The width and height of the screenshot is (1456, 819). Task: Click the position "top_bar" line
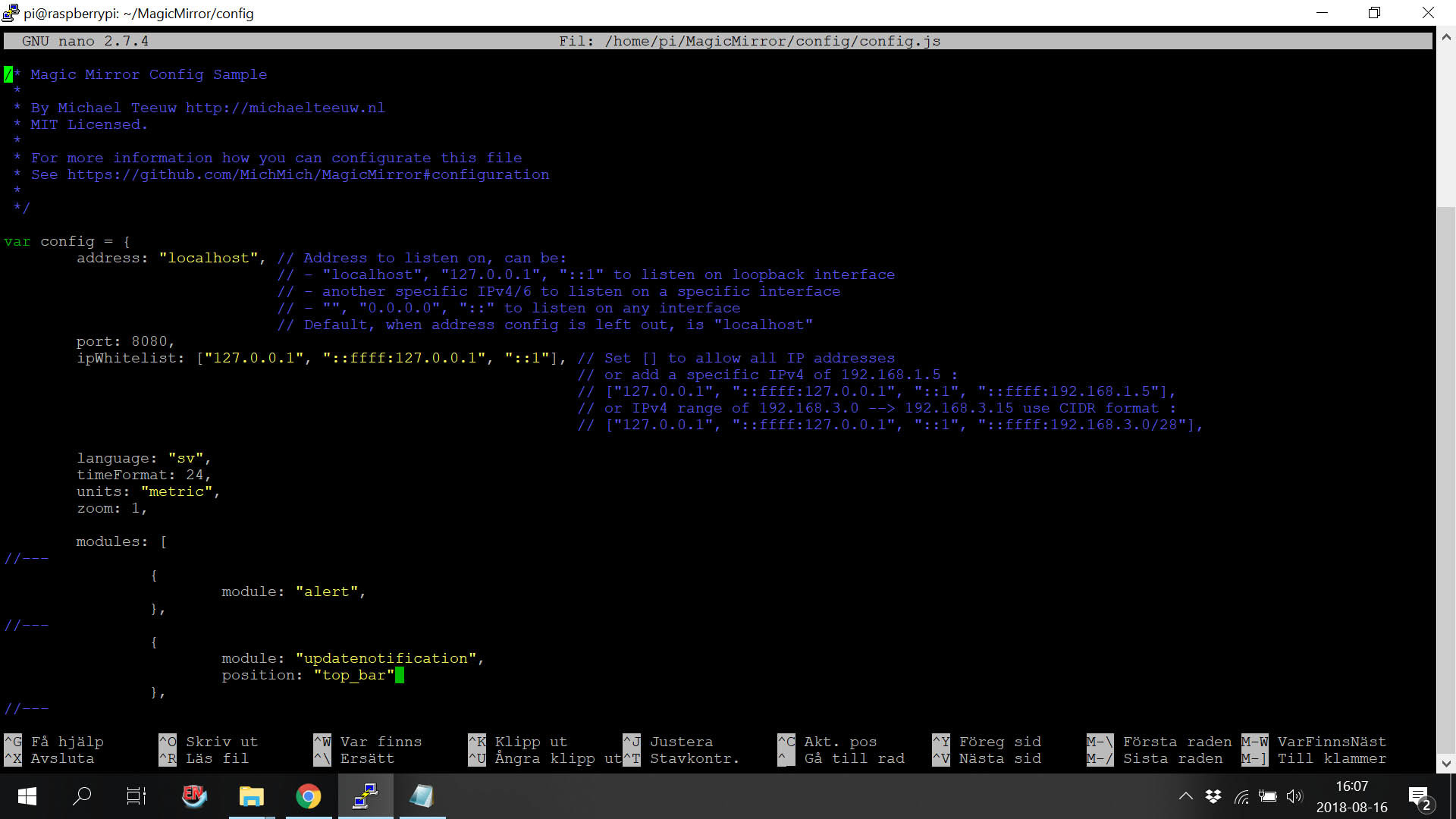coord(308,675)
